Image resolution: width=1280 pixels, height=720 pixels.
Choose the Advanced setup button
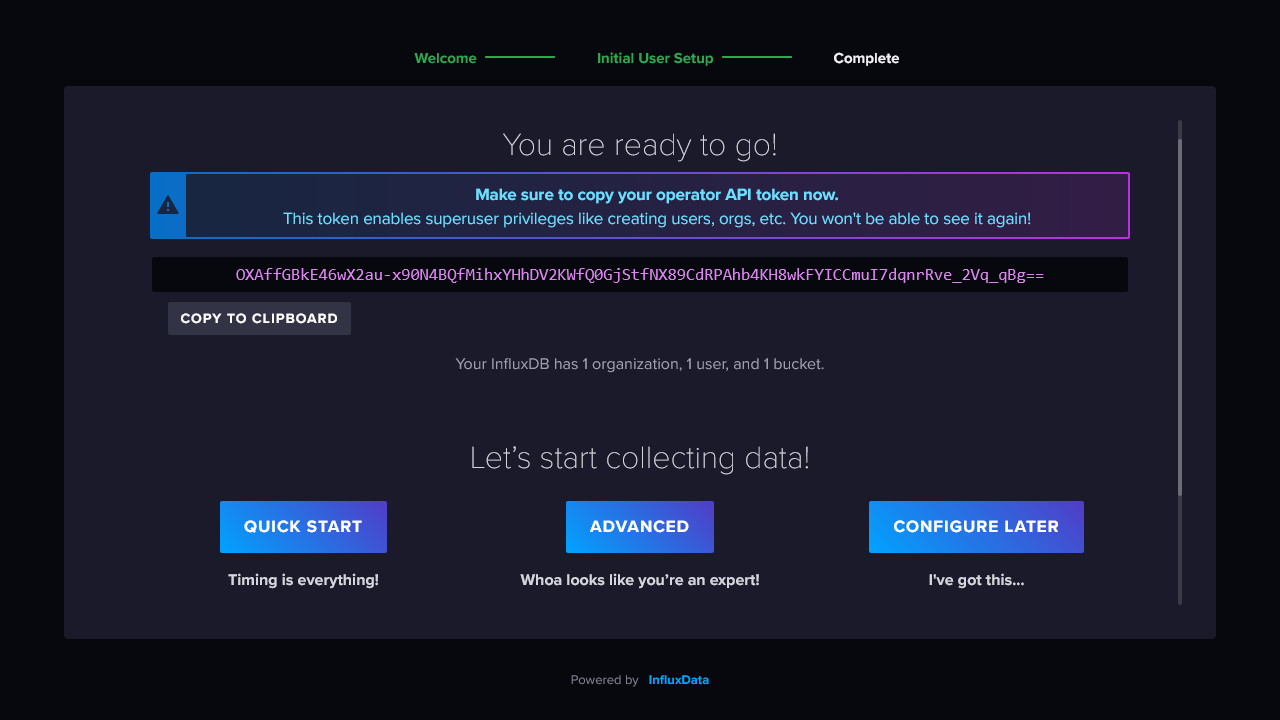click(639, 527)
